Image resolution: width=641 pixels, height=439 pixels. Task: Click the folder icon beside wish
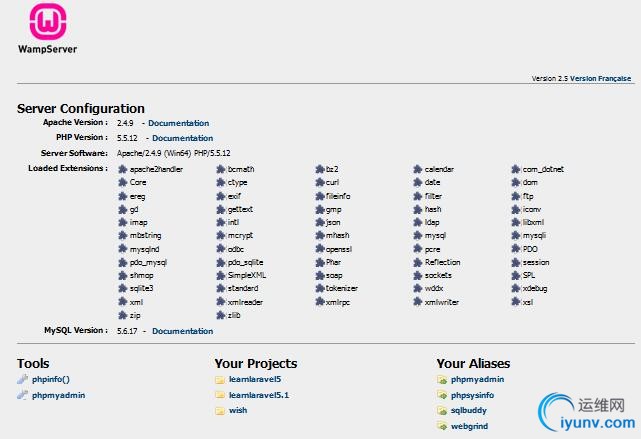point(220,410)
